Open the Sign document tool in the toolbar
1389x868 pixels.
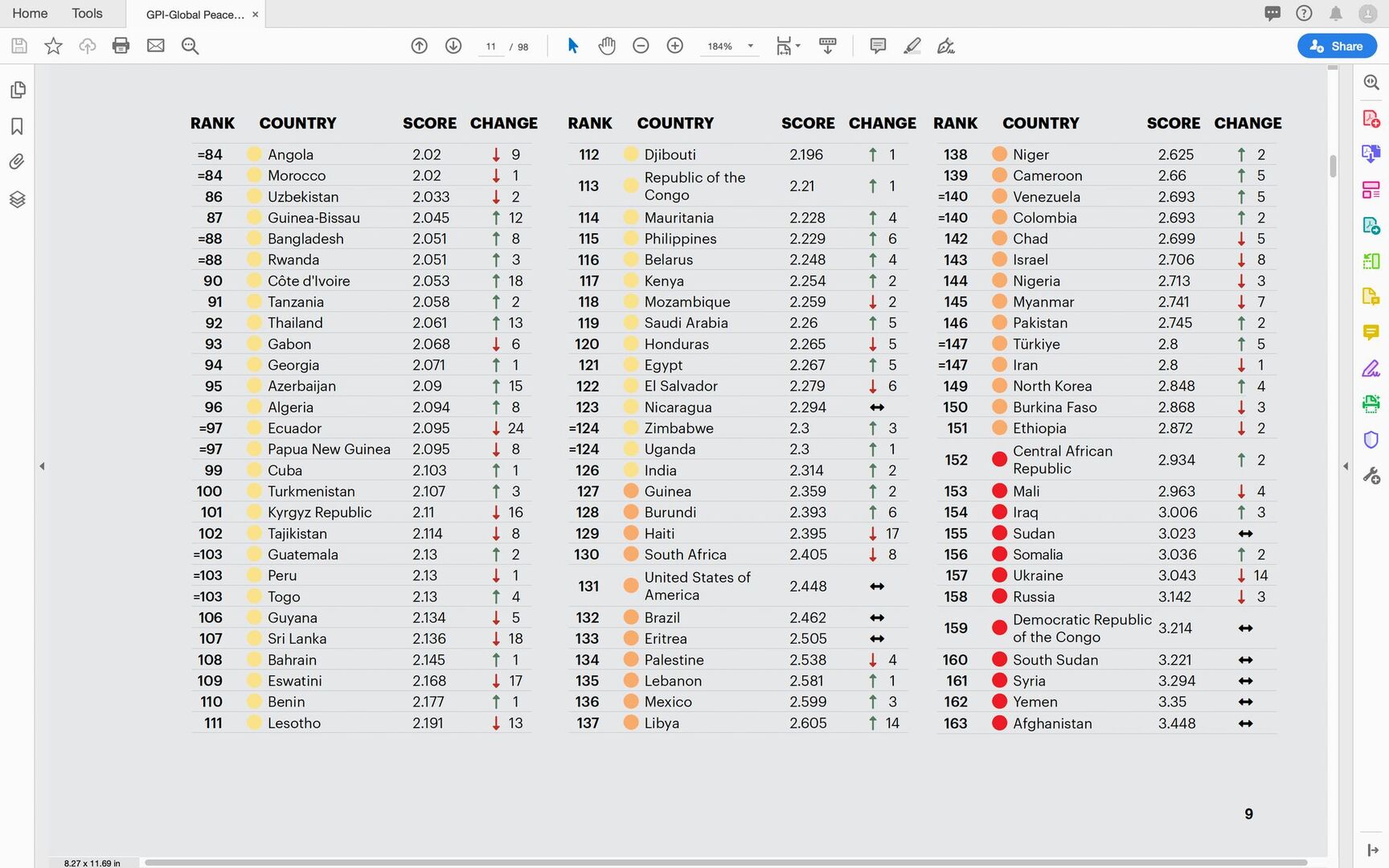click(x=946, y=46)
